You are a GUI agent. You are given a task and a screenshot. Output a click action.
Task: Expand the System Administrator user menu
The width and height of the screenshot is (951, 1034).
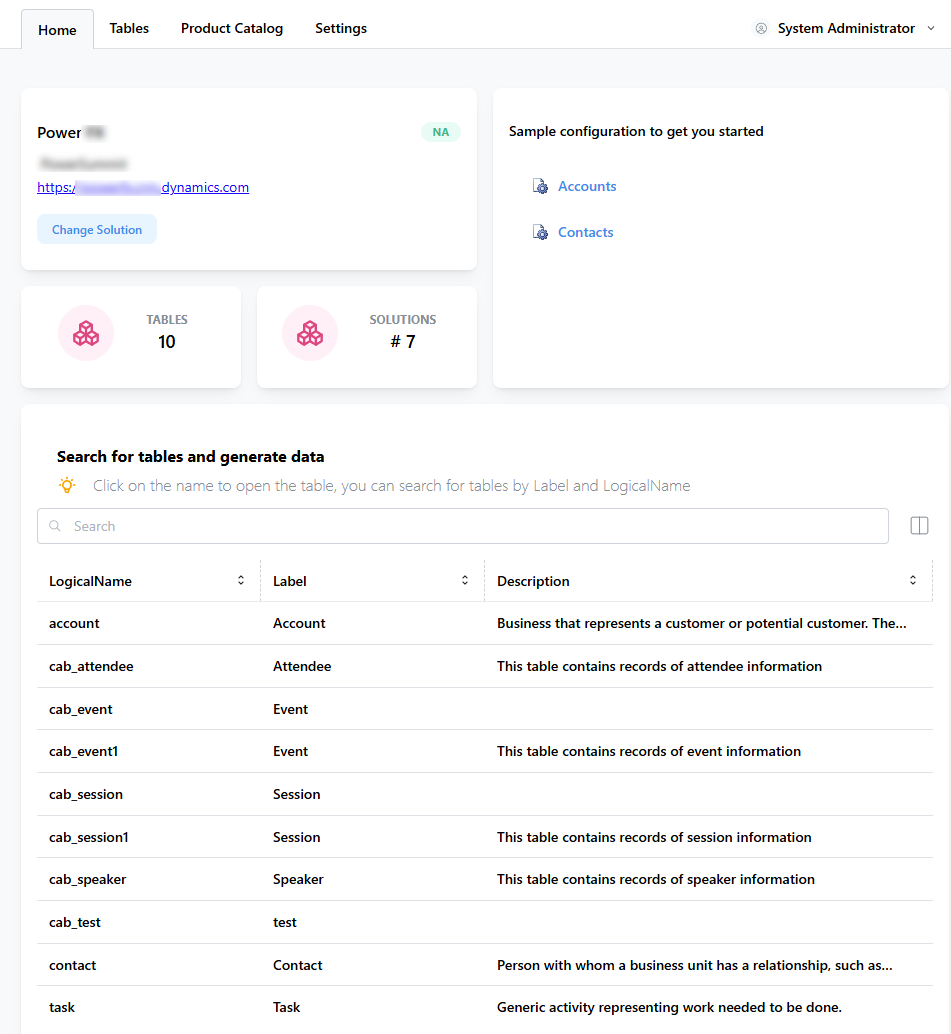pos(931,29)
